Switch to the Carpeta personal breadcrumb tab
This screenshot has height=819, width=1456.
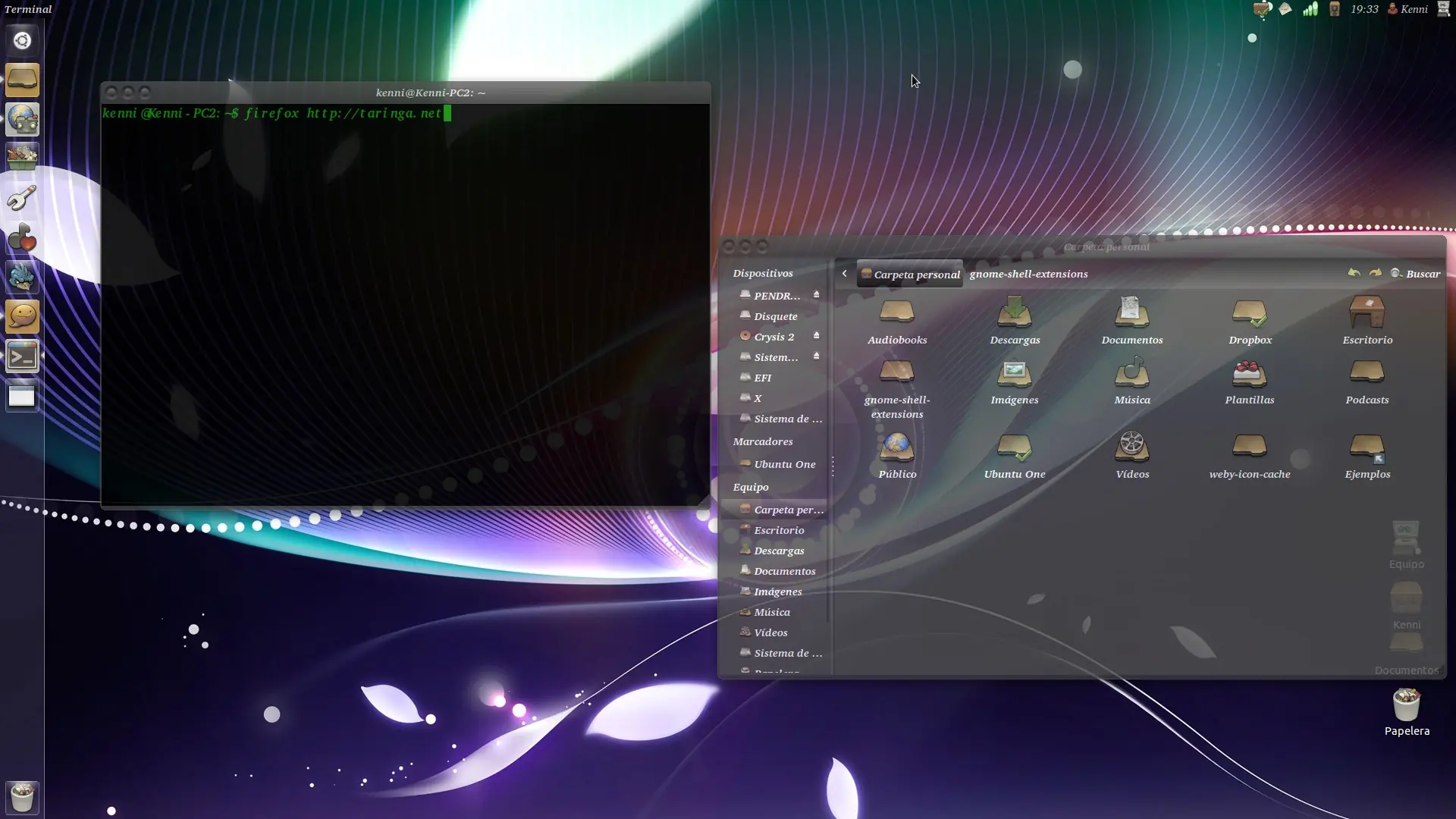pyautogui.click(x=910, y=274)
